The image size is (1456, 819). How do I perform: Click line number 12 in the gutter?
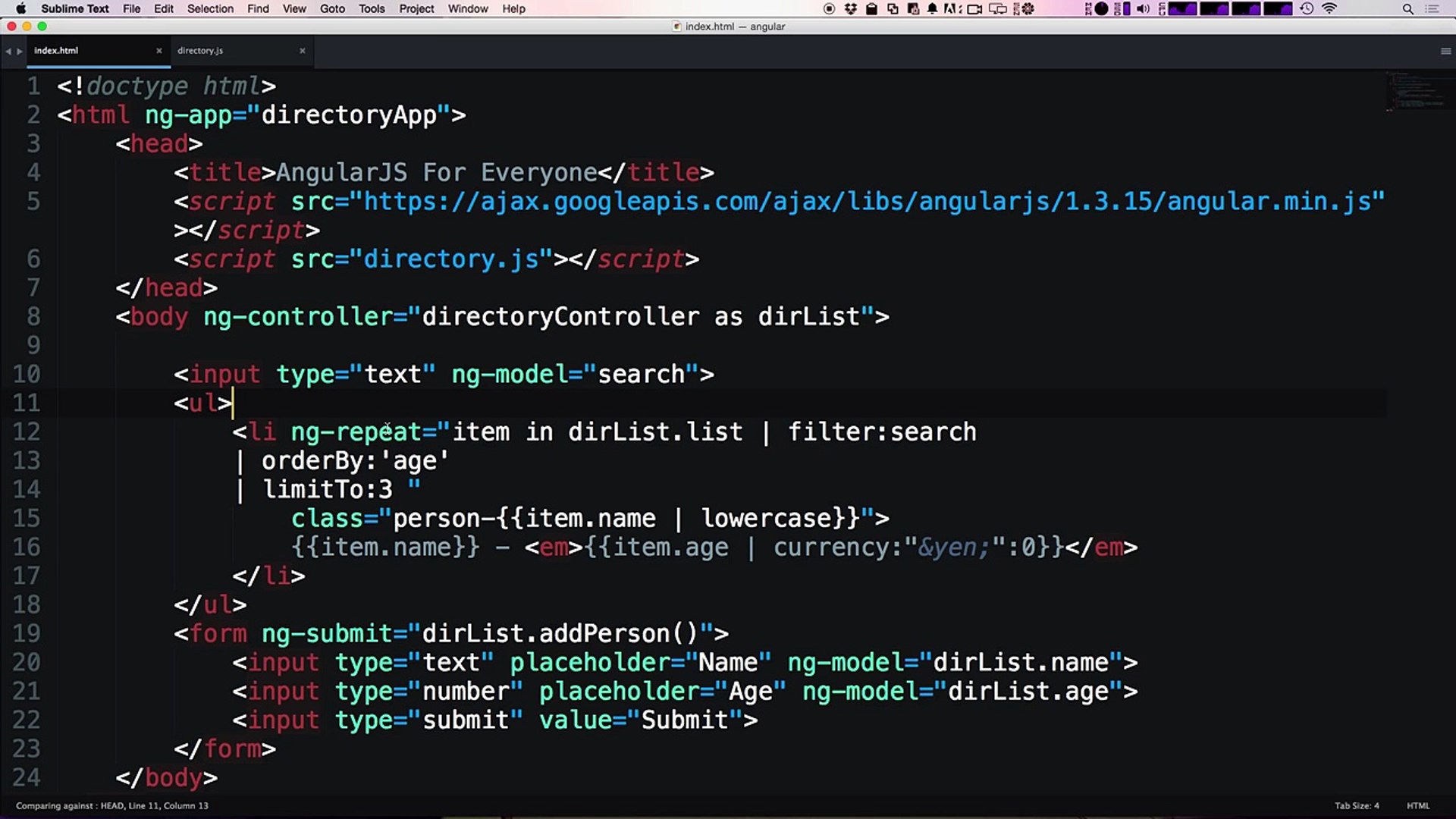pos(27,431)
